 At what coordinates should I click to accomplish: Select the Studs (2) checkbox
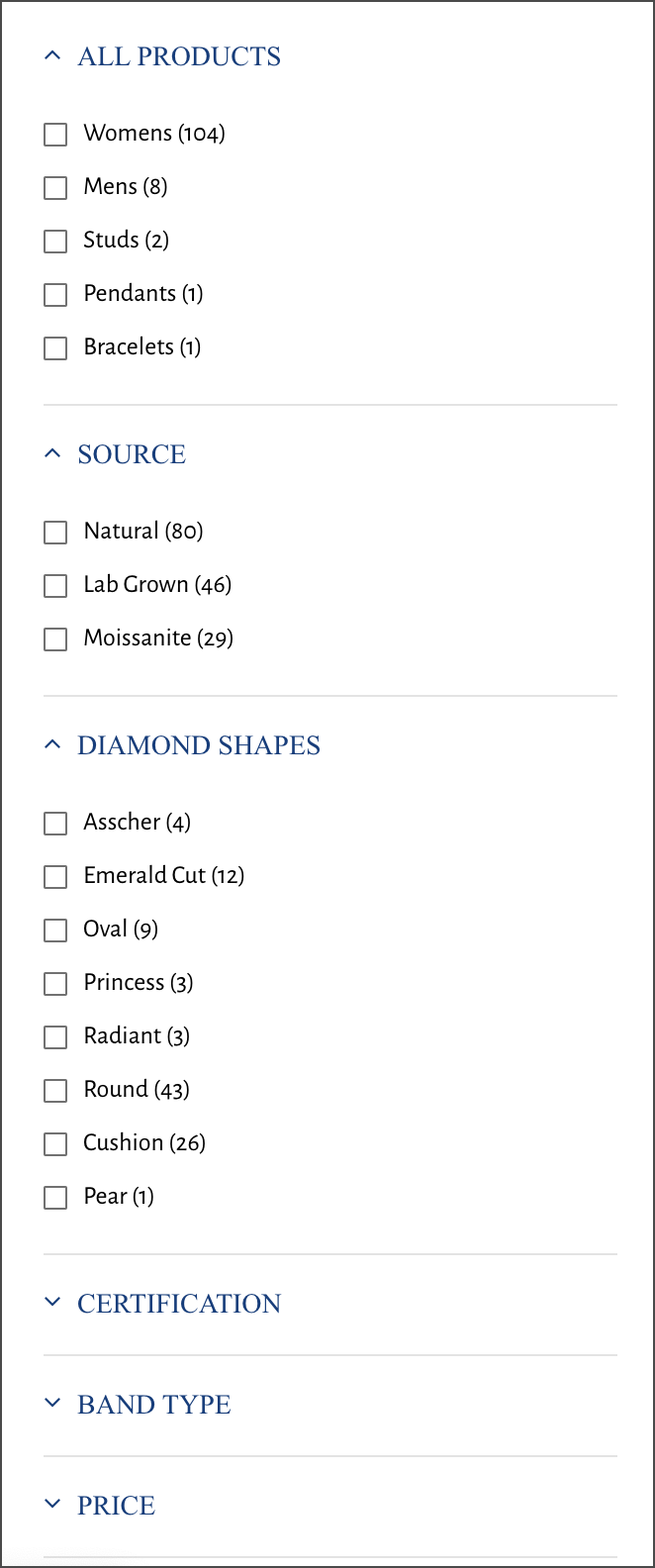tap(55, 241)
